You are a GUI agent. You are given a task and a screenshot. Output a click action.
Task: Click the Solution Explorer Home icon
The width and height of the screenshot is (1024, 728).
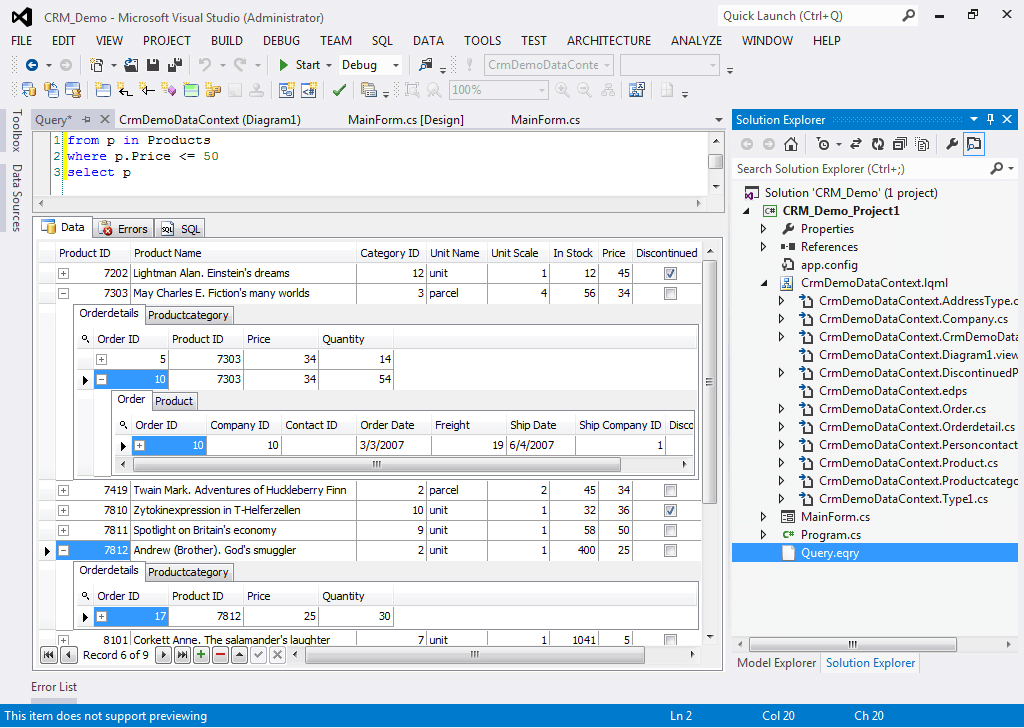(x=791, y=144)
